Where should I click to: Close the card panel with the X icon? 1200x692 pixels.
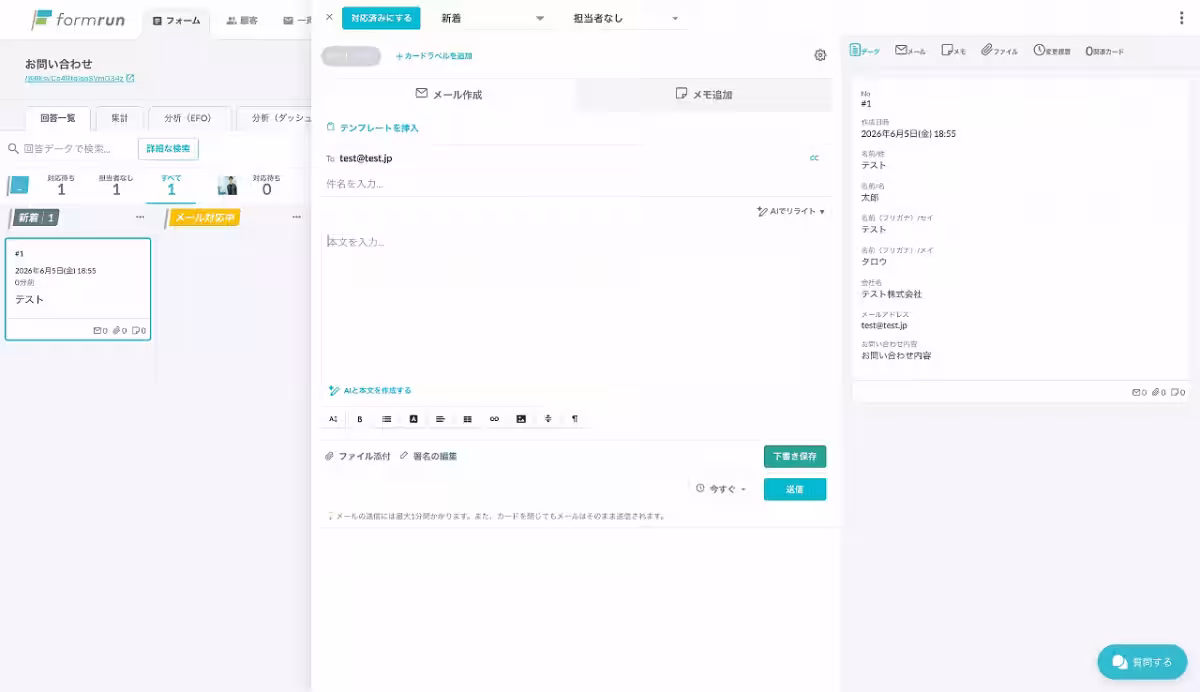click(x=329, y=17)
